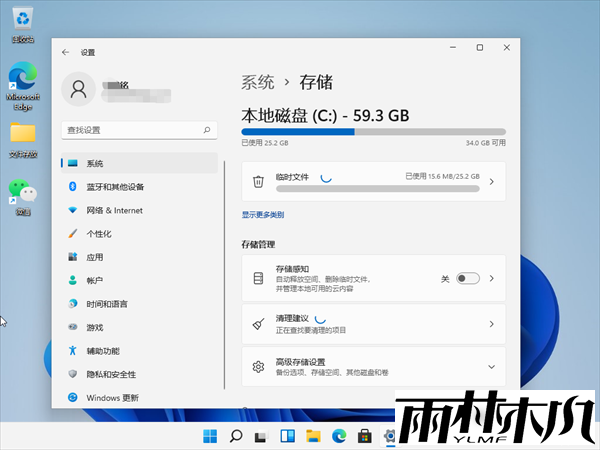Open 清理建议 via its chevron

coord(490,324)
